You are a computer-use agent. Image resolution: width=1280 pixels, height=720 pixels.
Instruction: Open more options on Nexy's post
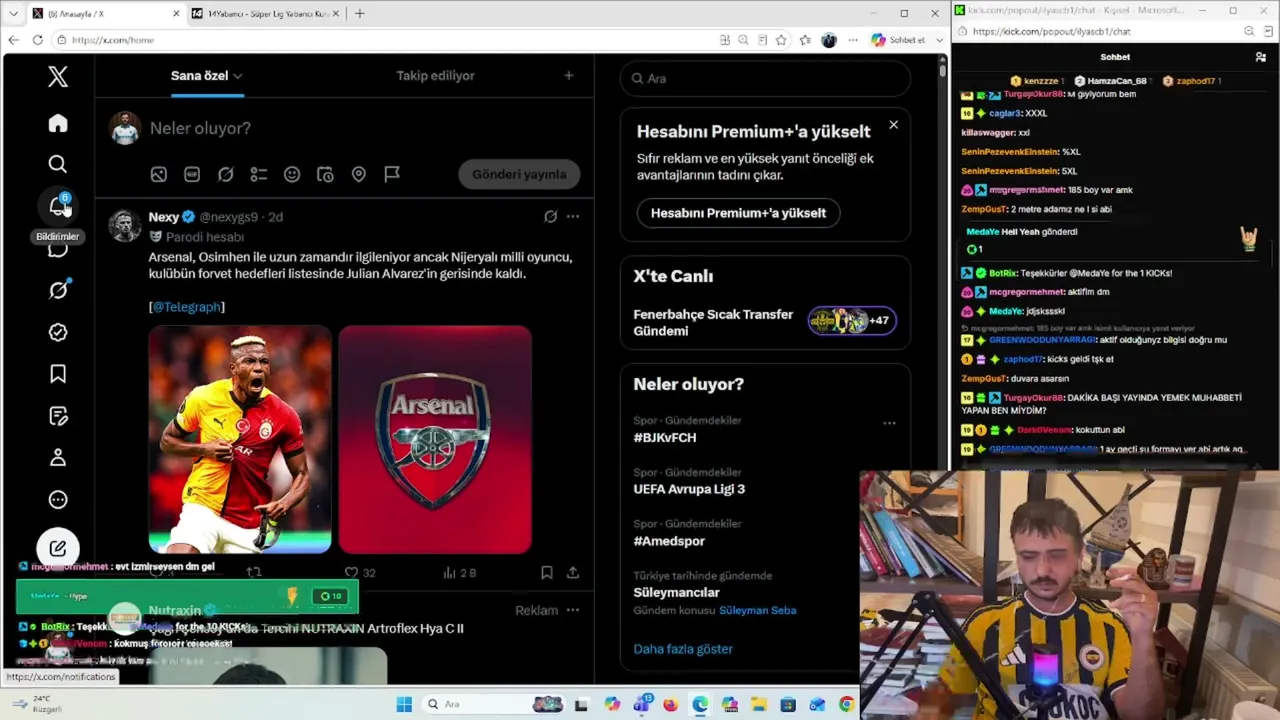573,216
